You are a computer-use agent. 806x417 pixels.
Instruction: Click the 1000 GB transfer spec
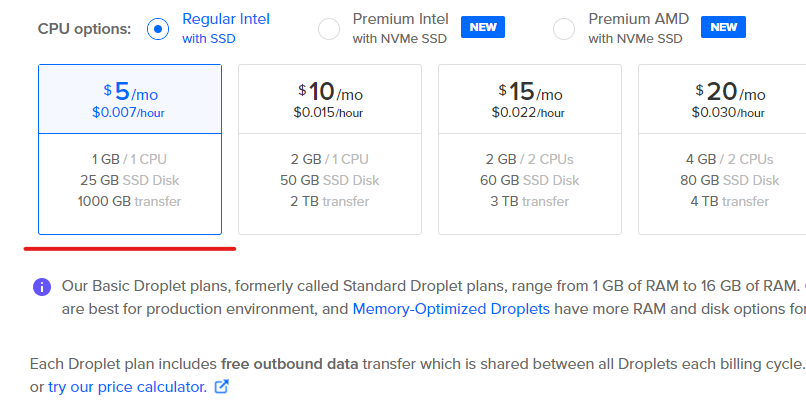pos(130,202)
